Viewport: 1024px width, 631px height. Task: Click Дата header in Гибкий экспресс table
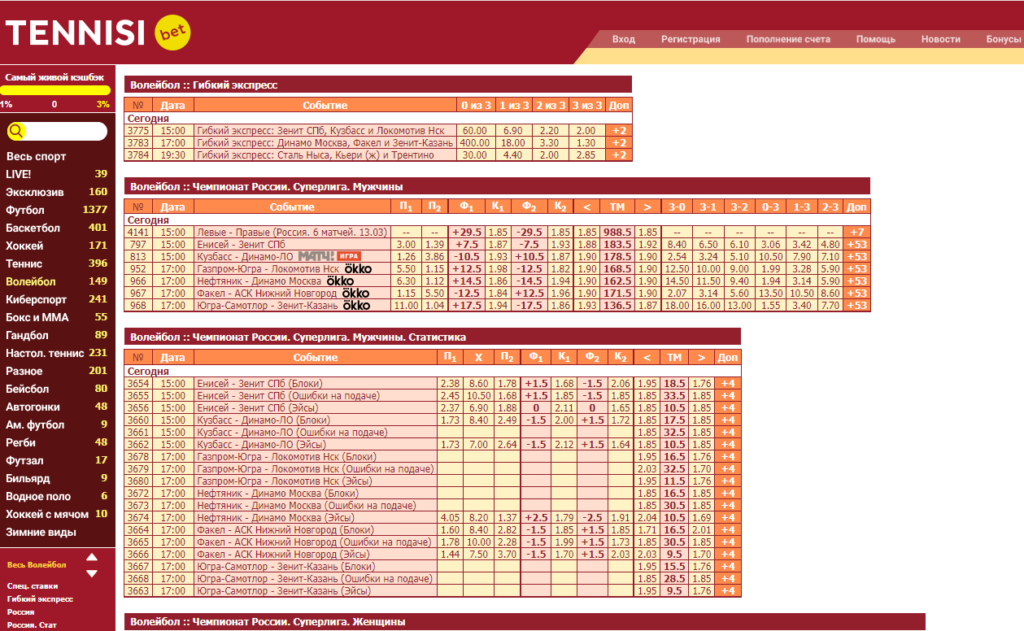172,105
